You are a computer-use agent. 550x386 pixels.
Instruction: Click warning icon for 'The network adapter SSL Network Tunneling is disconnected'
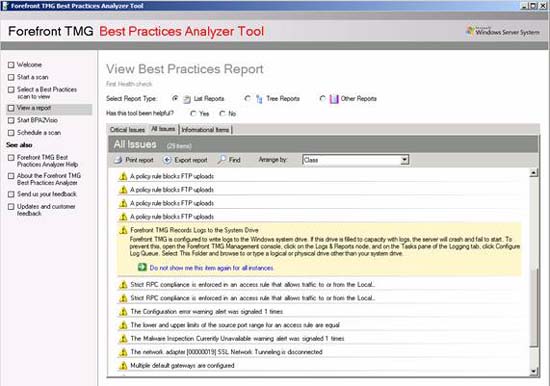click(123, 352)
